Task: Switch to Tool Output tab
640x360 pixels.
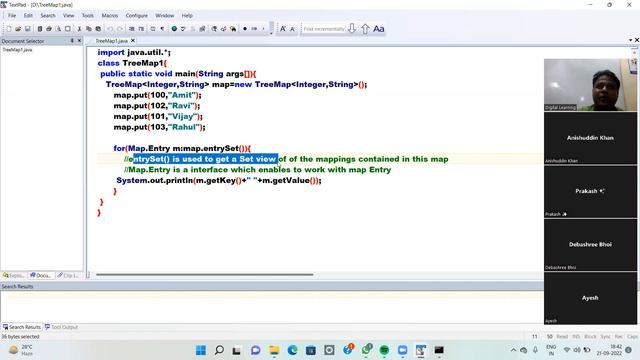Action: [61, 327]
